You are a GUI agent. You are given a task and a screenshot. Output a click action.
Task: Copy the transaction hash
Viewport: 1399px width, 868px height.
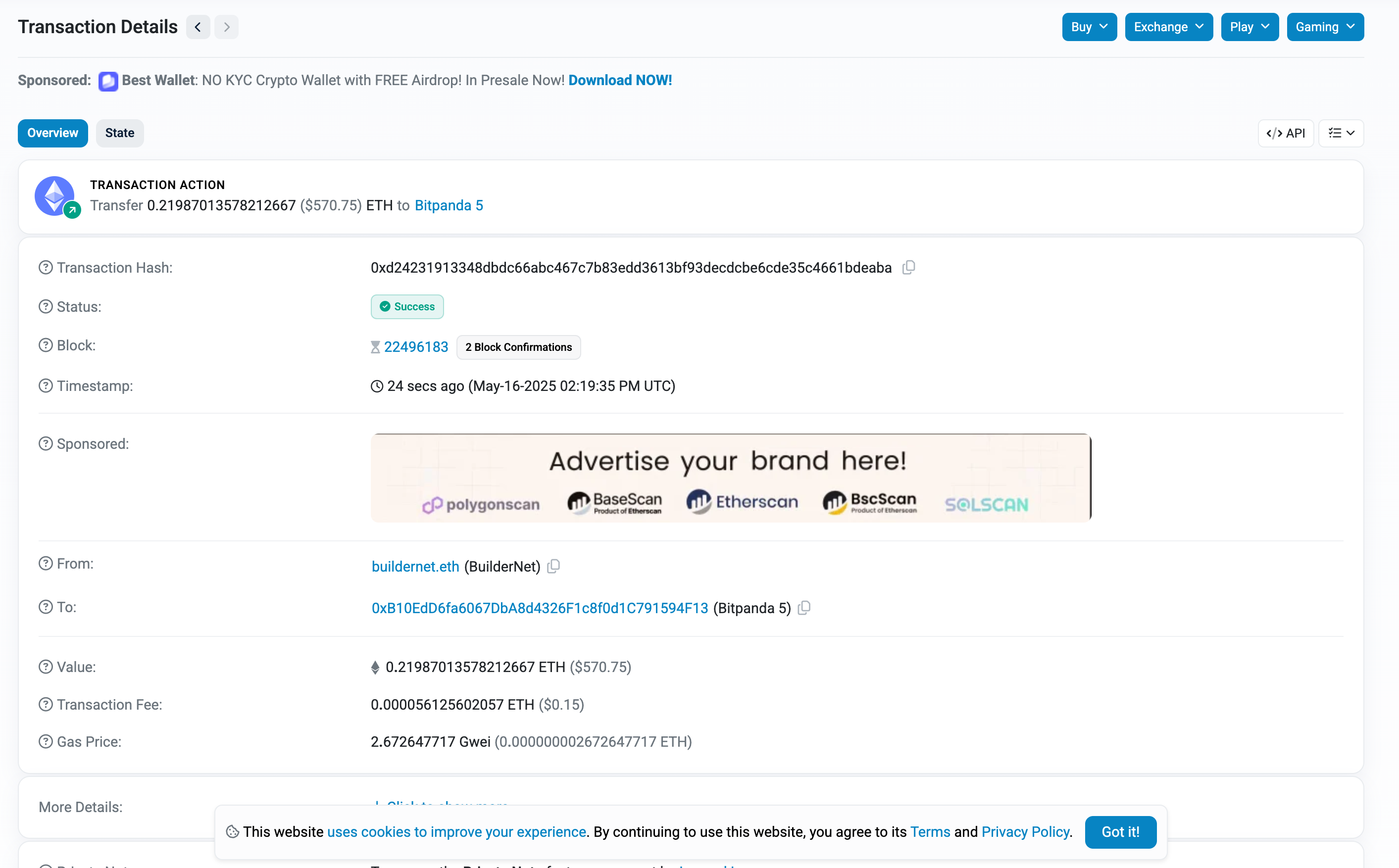tap(908, 268)
